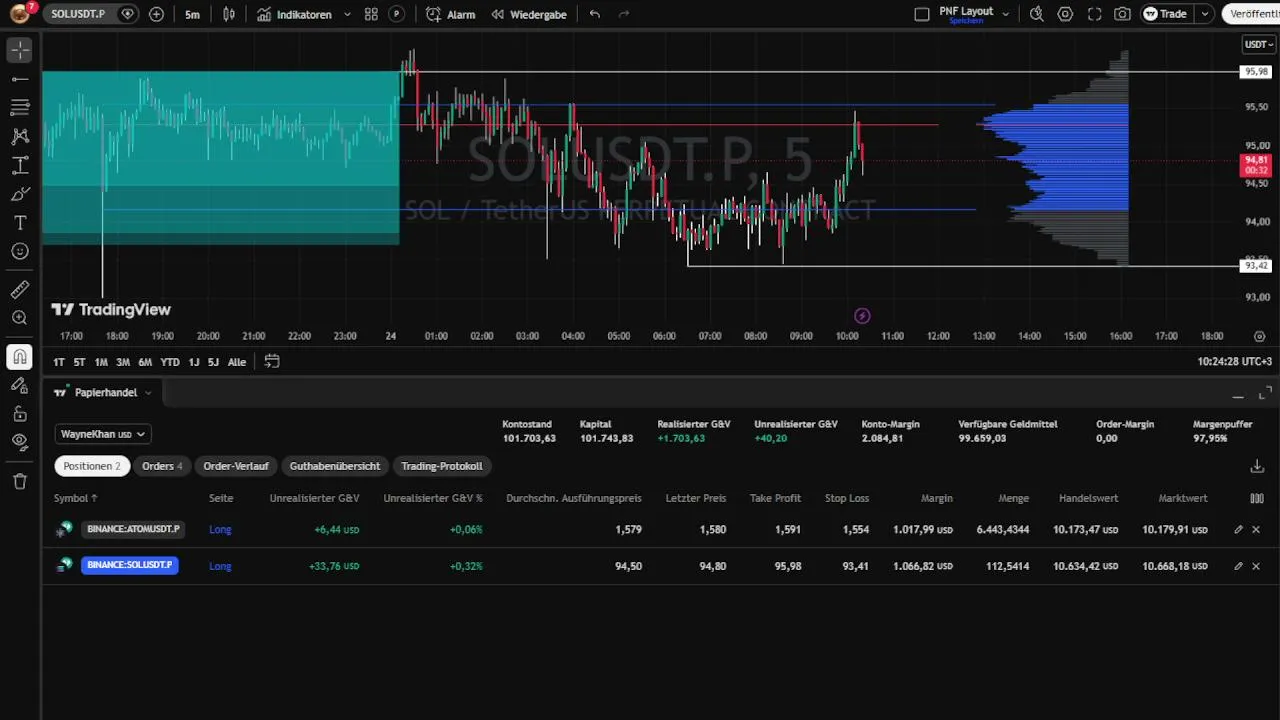Select the Alle time range
Screen dimensions: 1280x720
[x=237, y=362]
